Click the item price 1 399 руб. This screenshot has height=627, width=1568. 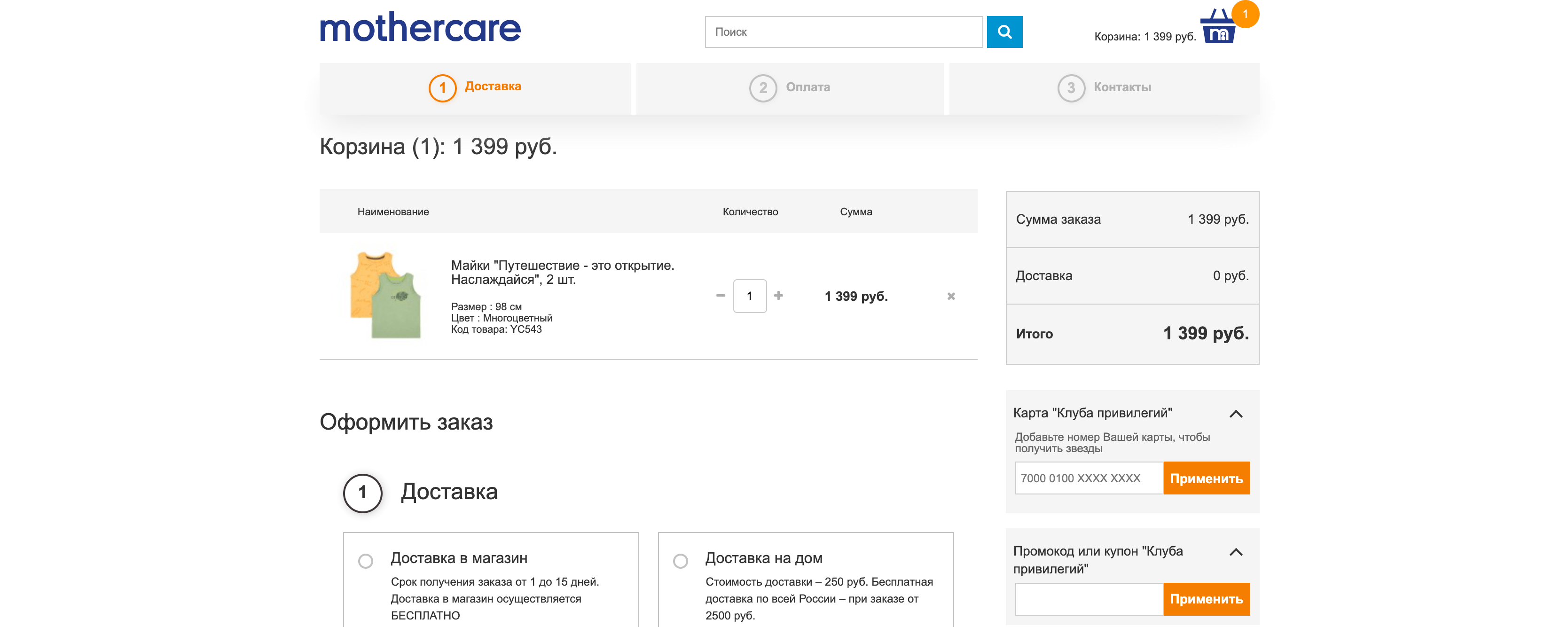[x=856, y=297]
